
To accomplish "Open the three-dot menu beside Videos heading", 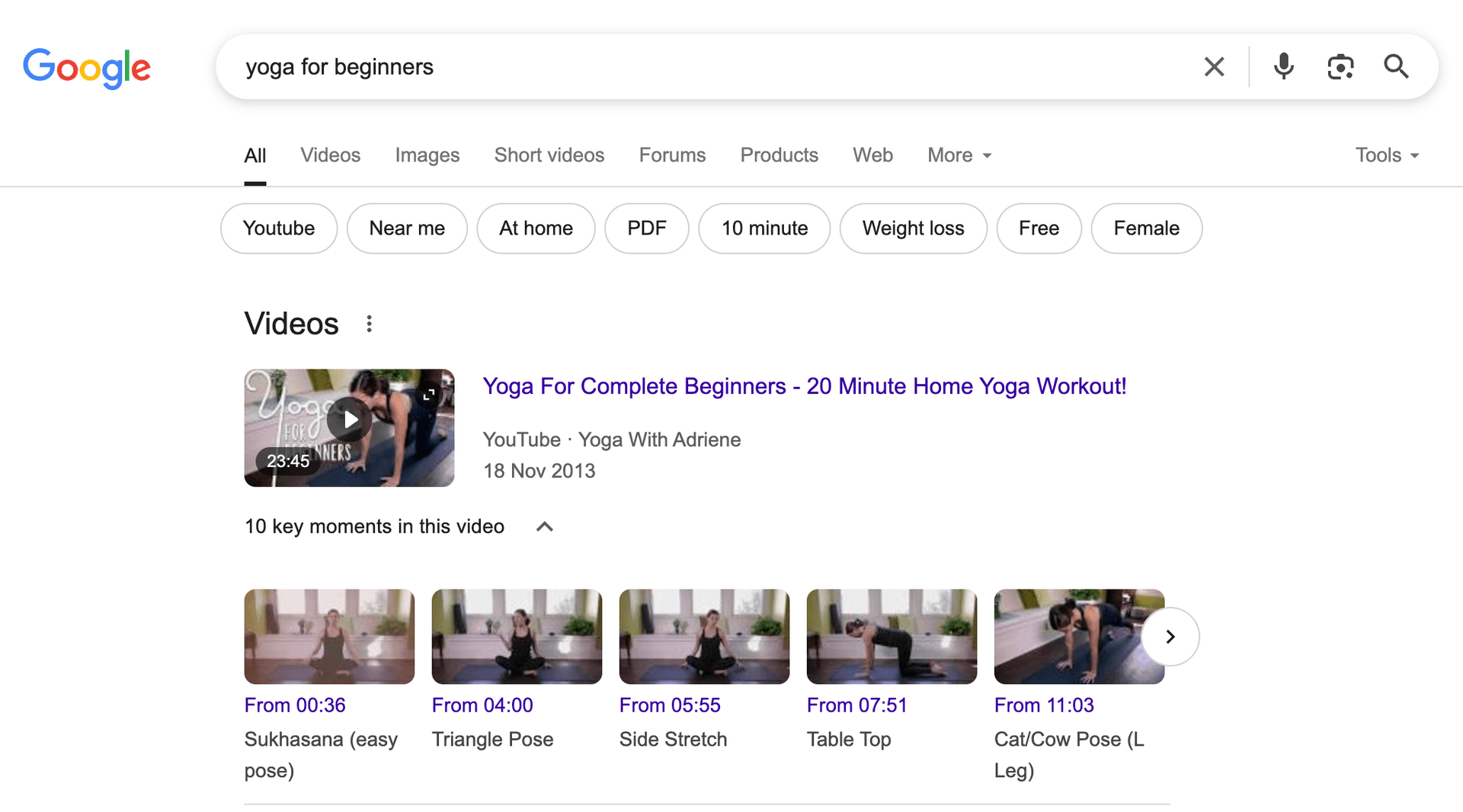I will (x=369, y=324).
